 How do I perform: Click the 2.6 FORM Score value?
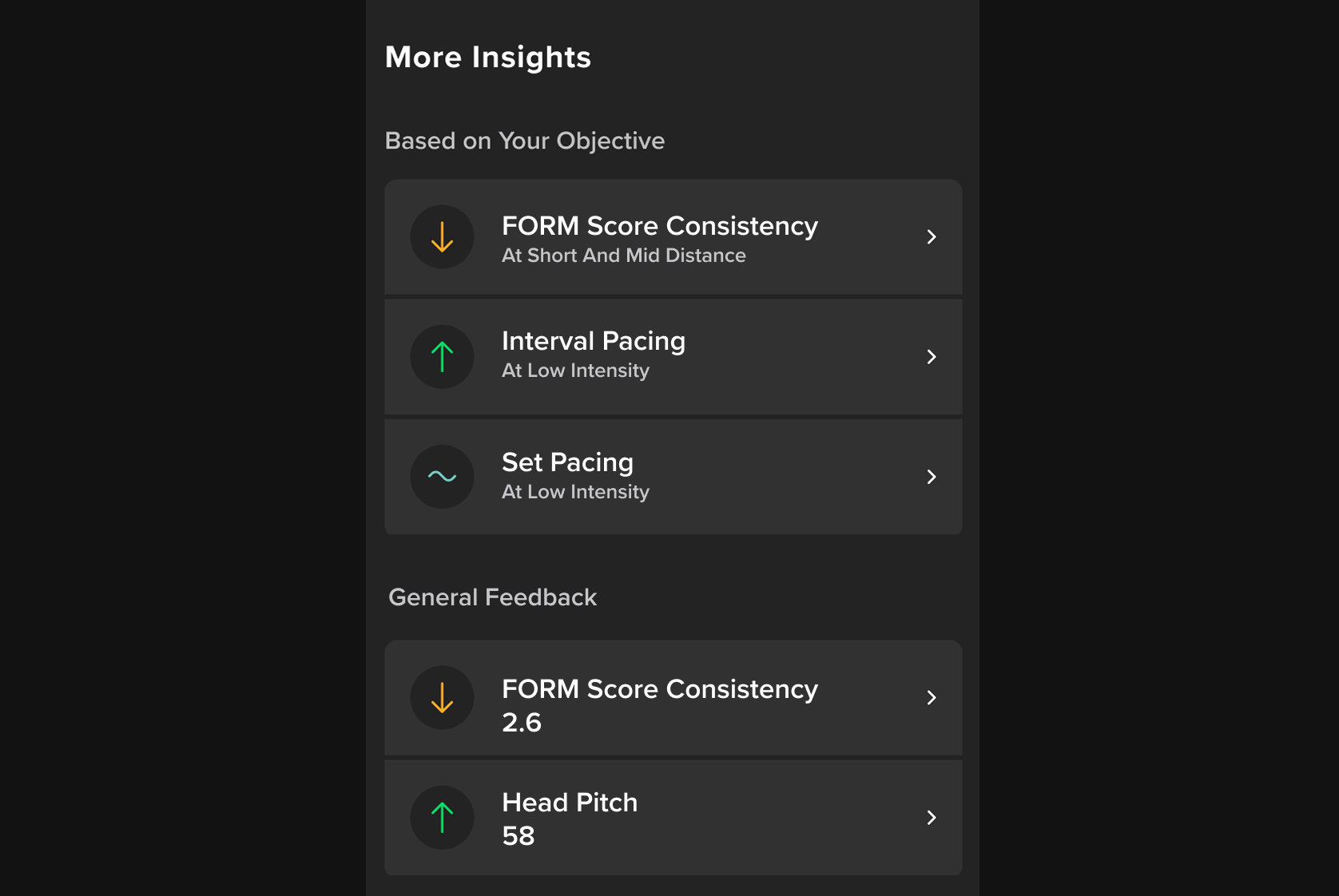[x=522, y=723]
